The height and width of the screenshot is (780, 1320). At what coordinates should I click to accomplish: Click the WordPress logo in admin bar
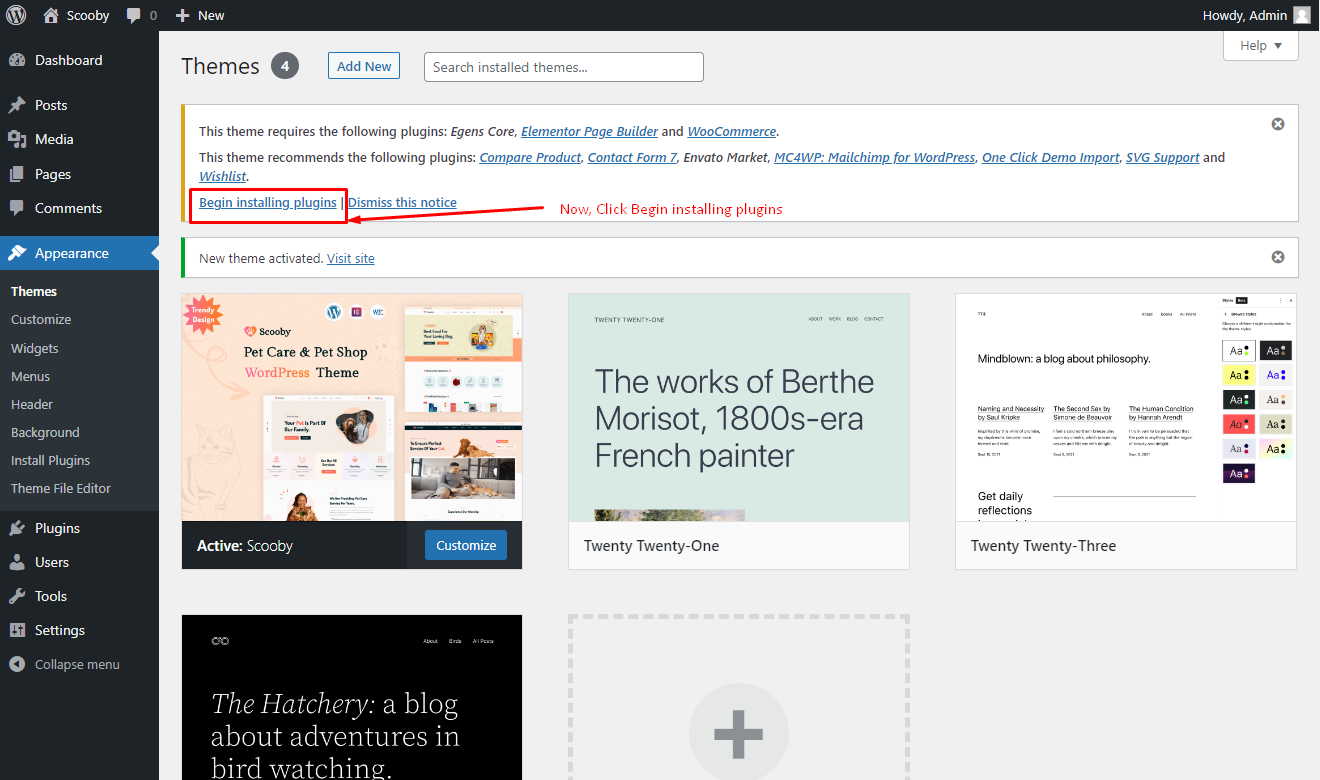(16, 15)
